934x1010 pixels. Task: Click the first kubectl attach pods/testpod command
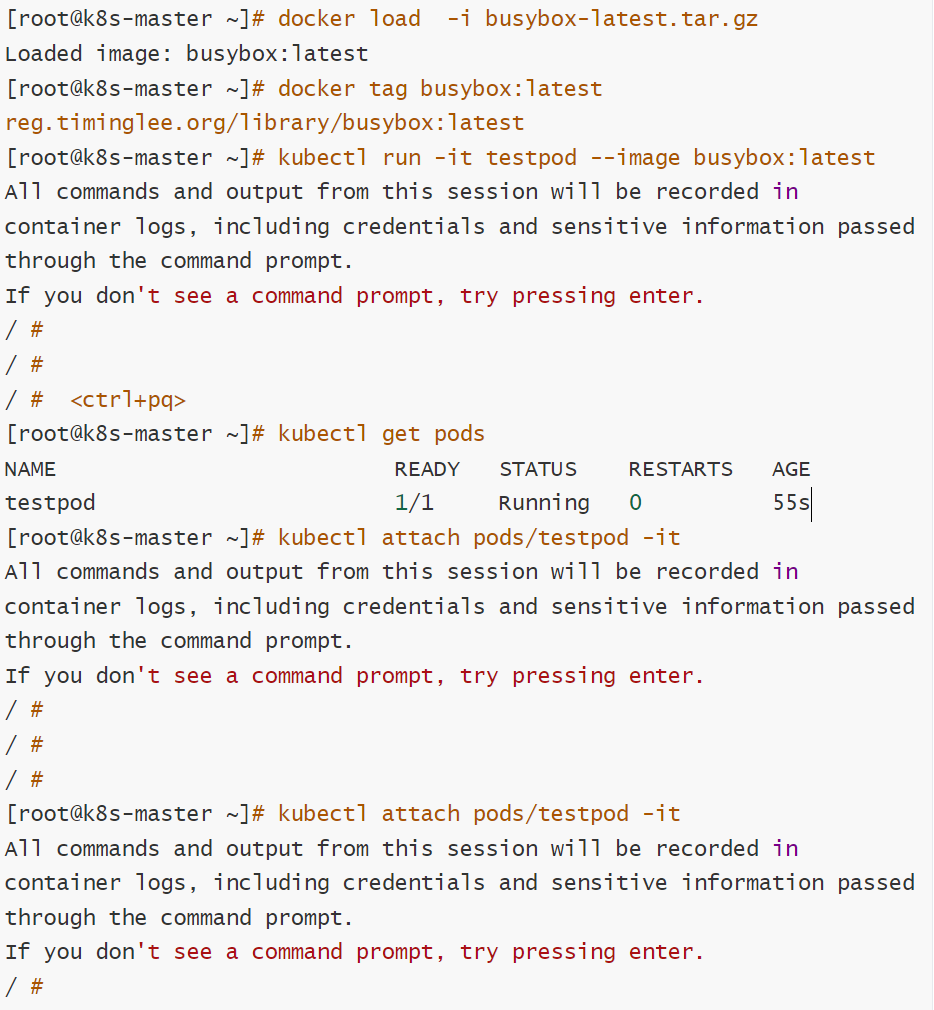click(479, 538)
